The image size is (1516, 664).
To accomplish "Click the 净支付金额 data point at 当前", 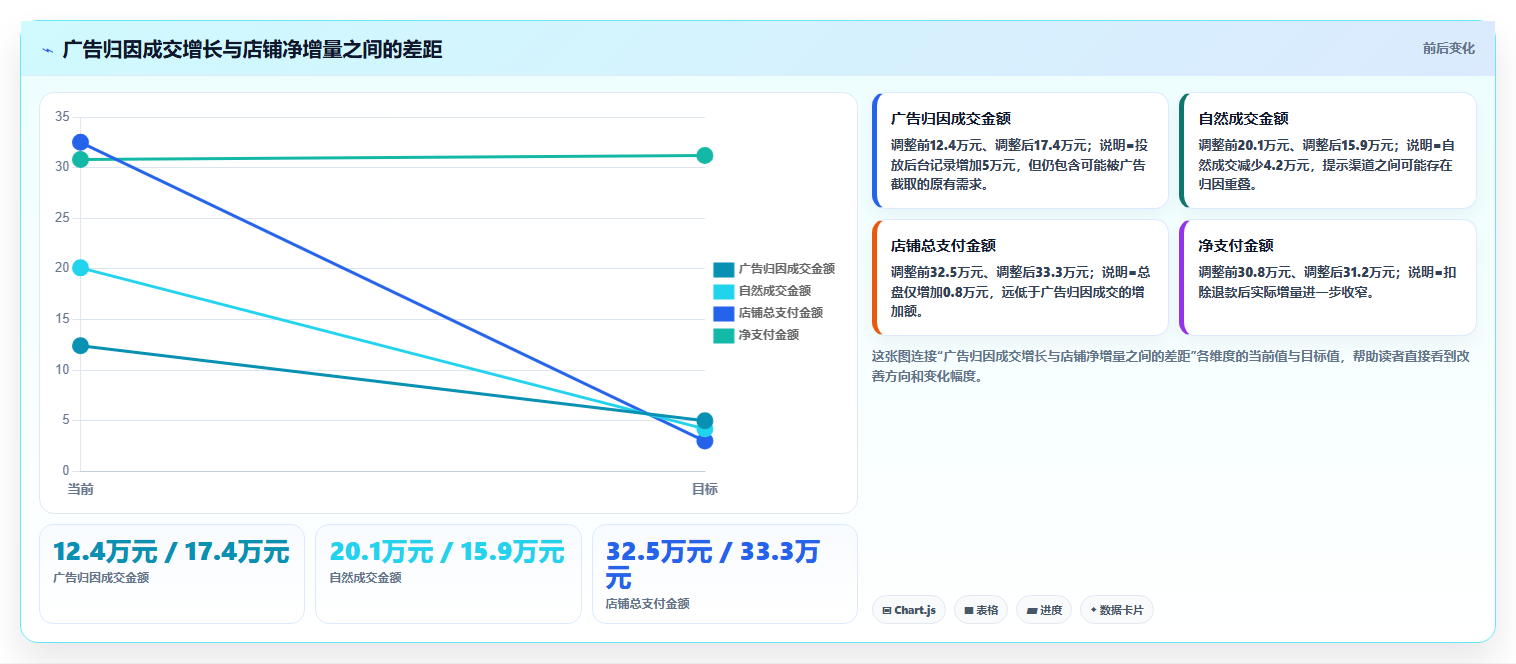I will 80,159.
